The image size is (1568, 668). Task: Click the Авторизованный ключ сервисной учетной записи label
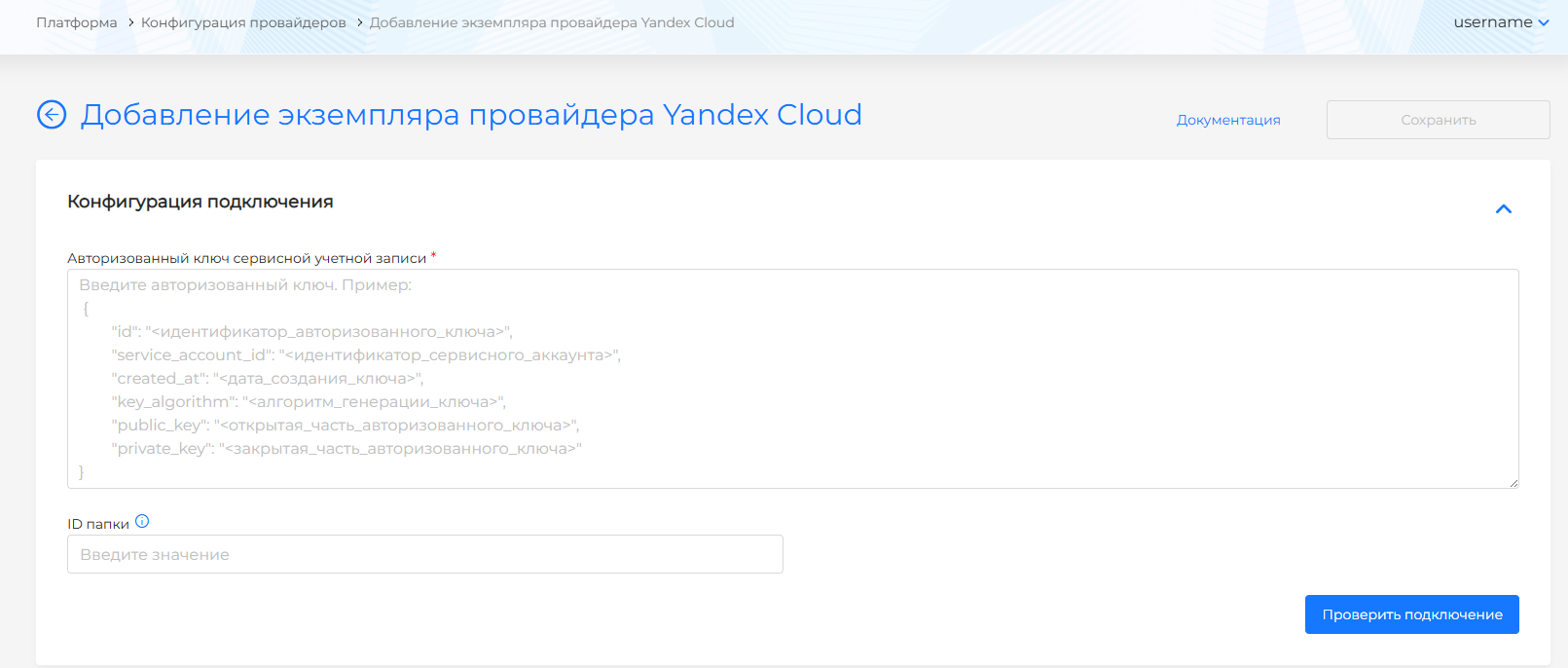coord(246,258)
